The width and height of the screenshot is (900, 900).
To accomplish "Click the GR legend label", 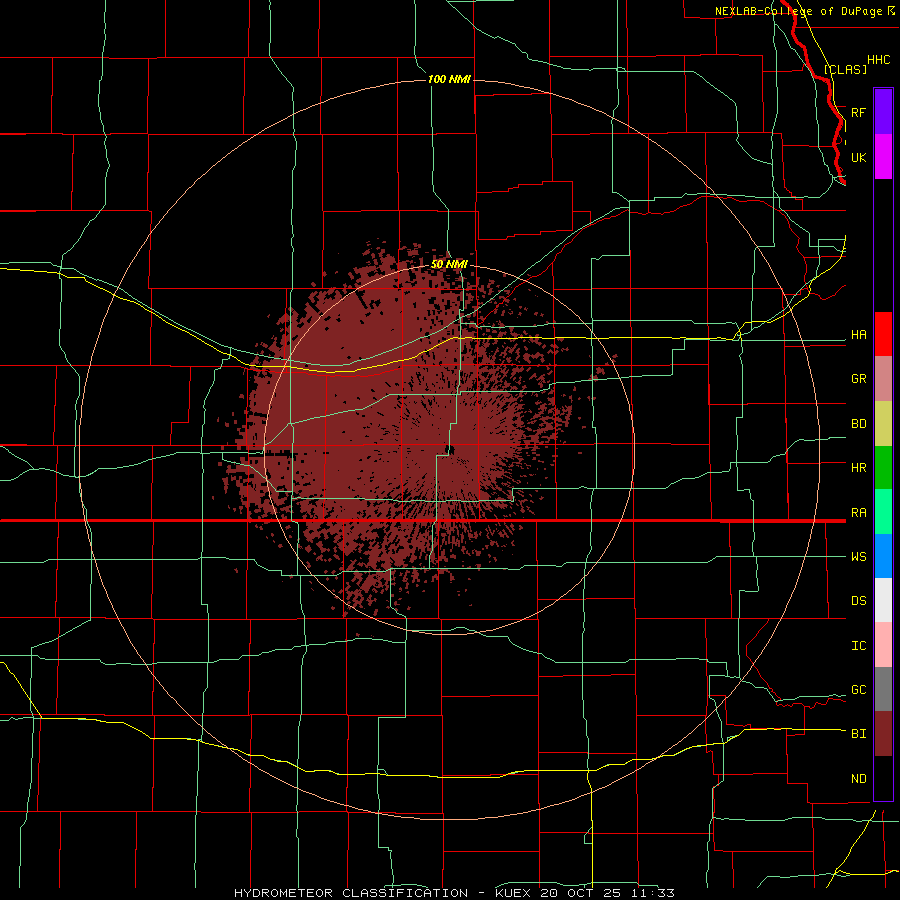I will (x=858, y=379).
